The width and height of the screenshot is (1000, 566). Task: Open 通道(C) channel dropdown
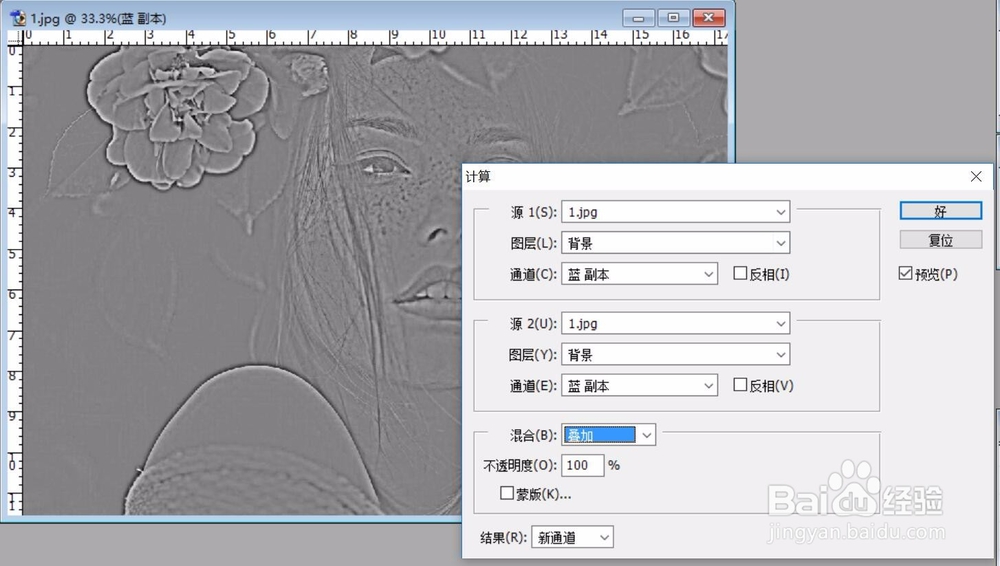(639, 274)
